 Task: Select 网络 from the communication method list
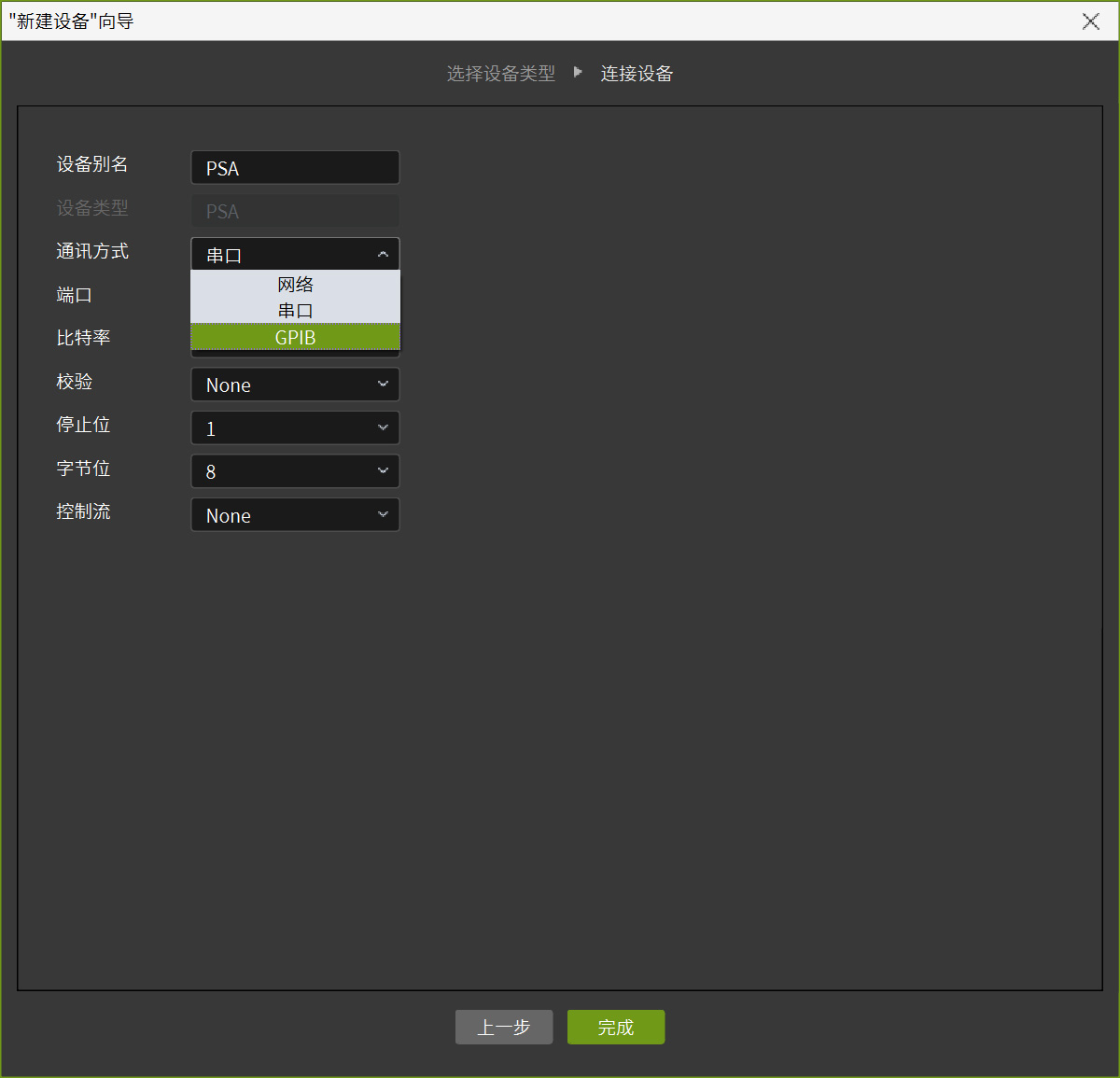click(295, 285)
